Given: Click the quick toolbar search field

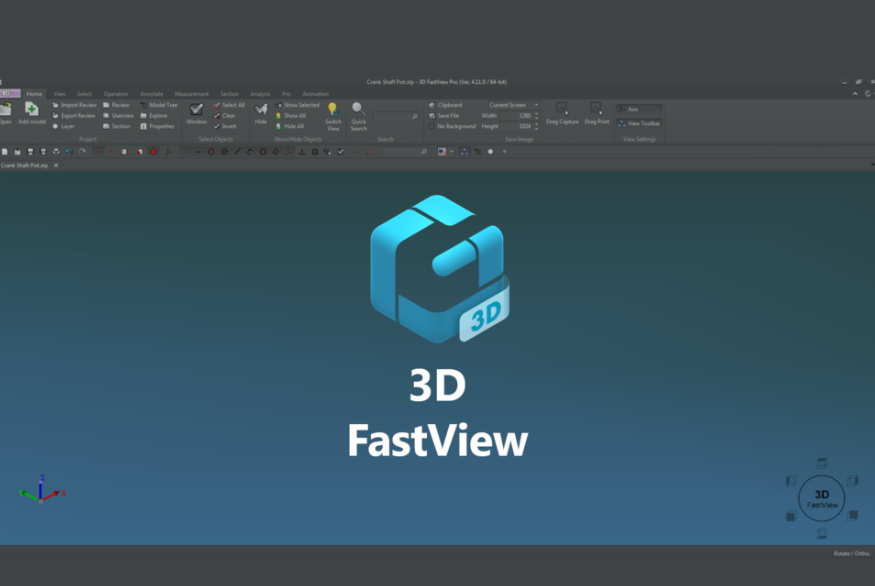Looking at the screenshot, I should click(405, 152).
